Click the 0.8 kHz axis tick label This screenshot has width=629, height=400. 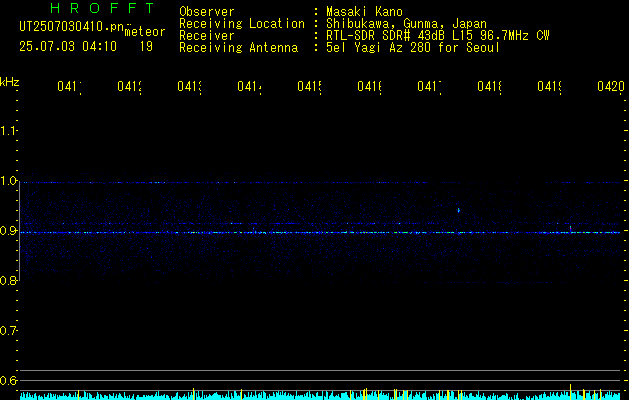8,280
